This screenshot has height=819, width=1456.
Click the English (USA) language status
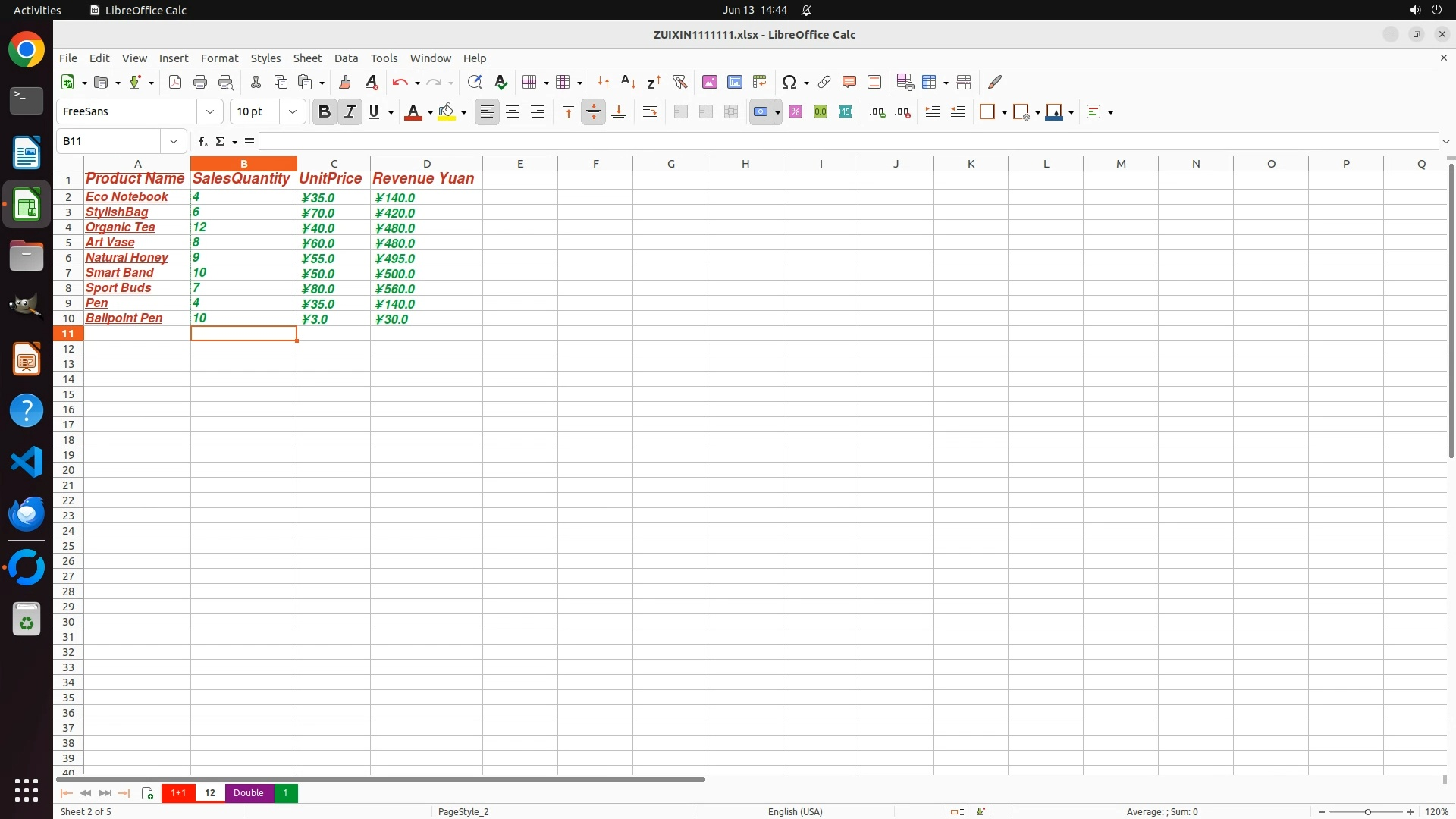click(x=795, y=811)
